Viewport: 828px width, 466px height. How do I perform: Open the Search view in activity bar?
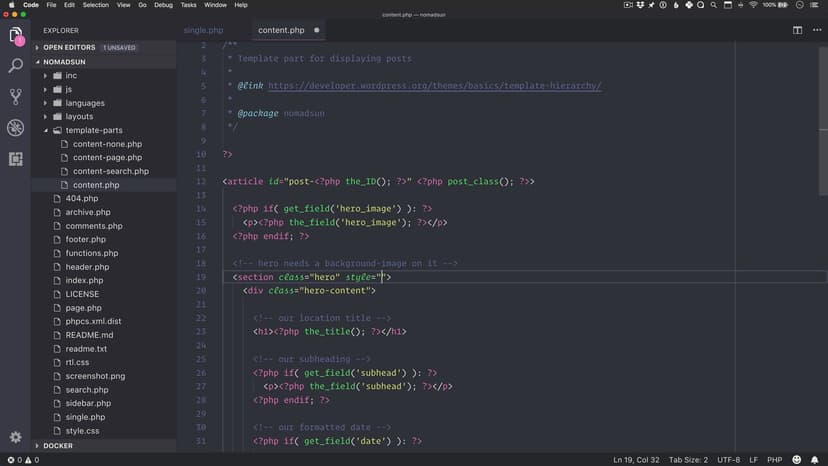(16, 66)
